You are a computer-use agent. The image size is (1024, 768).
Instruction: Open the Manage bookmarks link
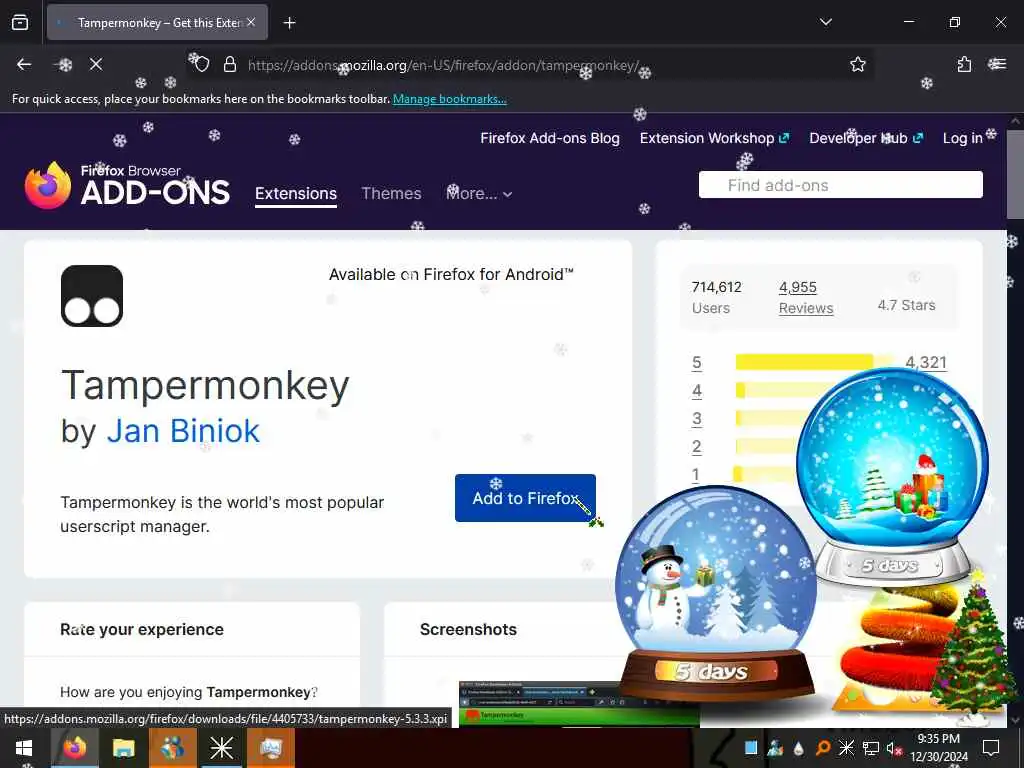449,99
